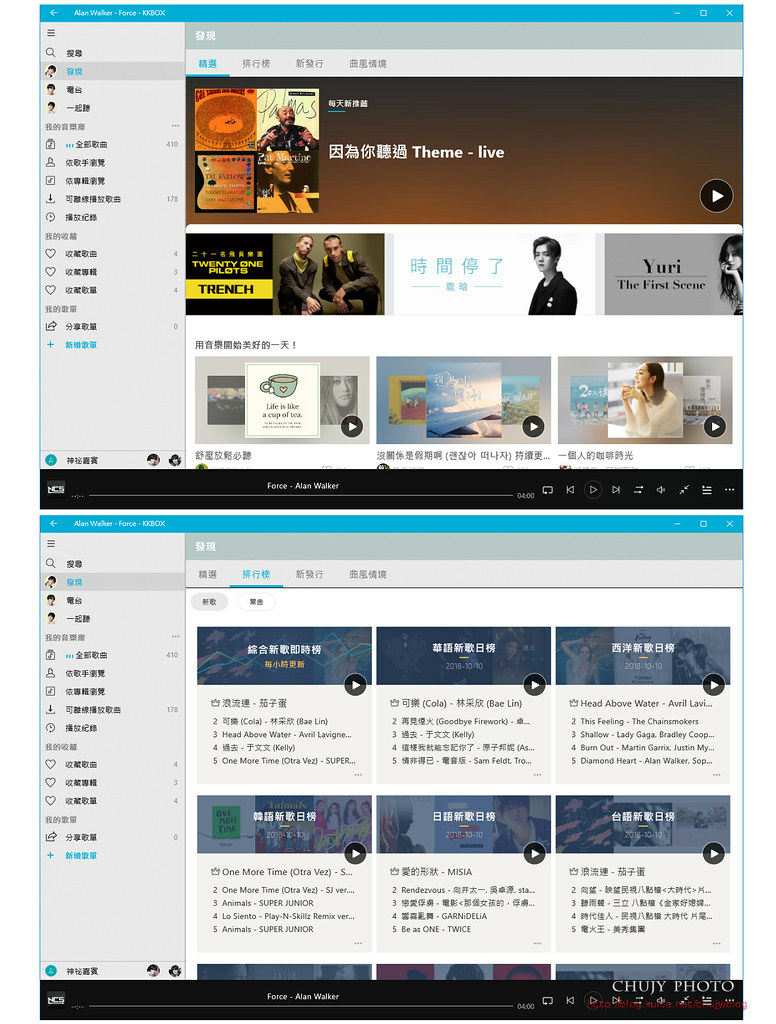
Task: Toggle shuffle/repeat in top window player
Action: (x=638, y=490)
